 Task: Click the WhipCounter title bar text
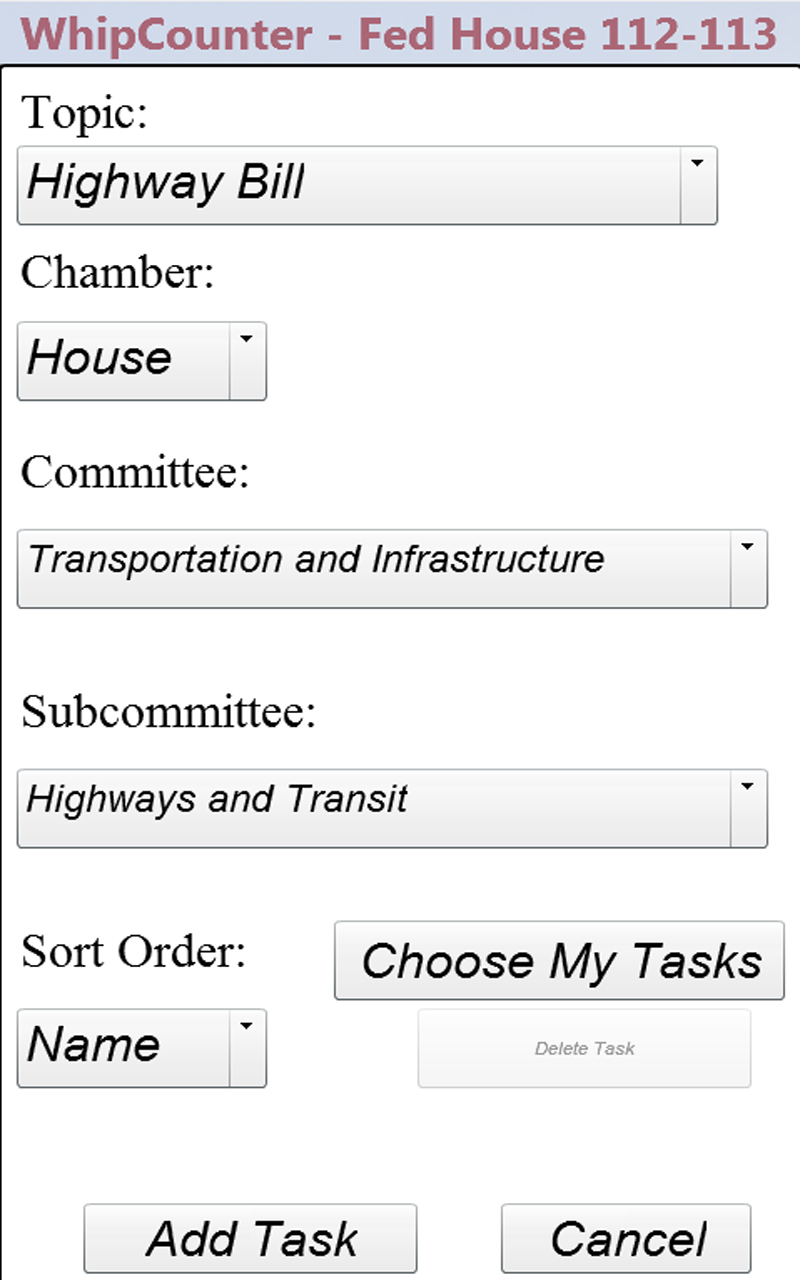pos(400,33)
